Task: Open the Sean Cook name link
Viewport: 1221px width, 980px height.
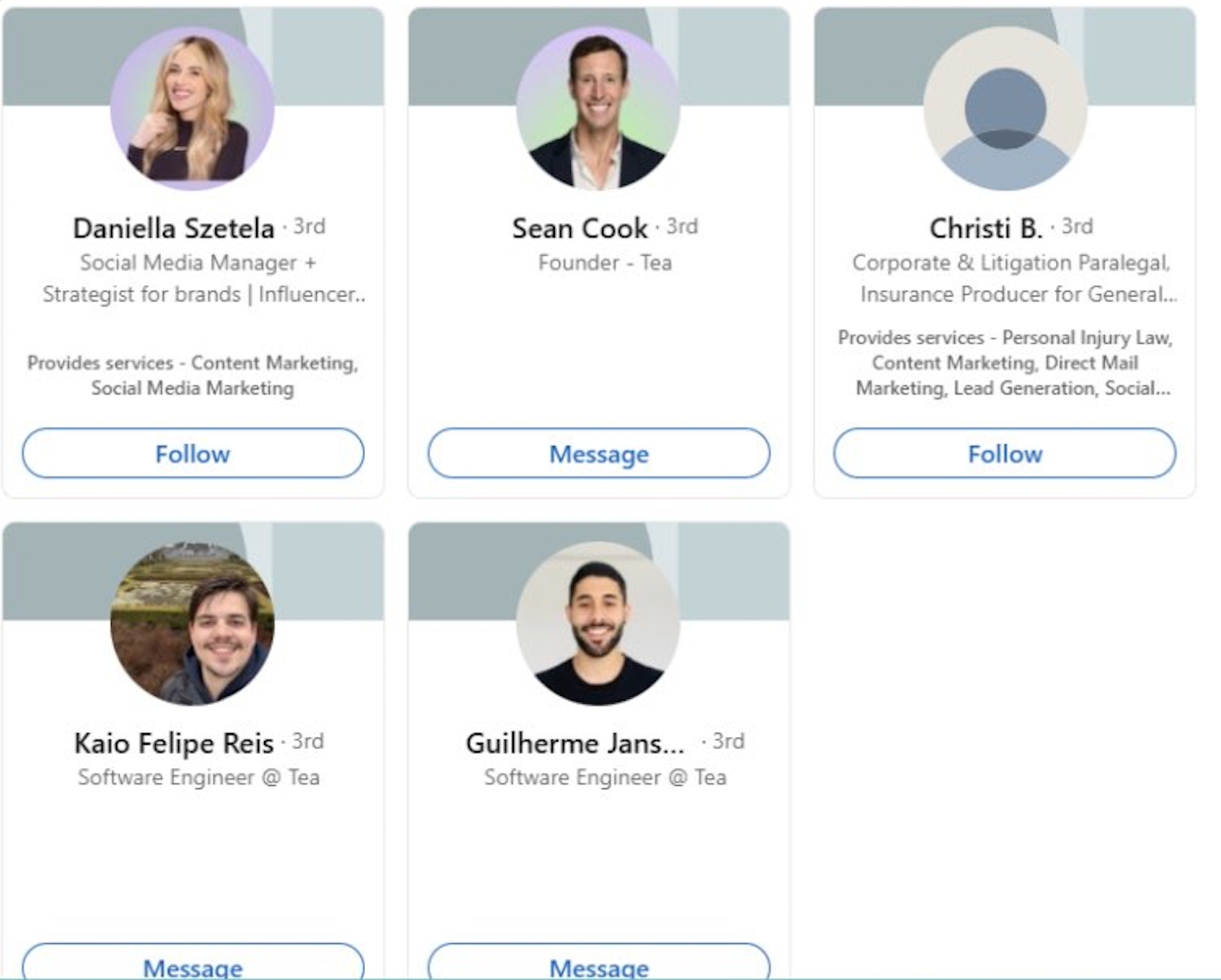Action: coord(580,228)
